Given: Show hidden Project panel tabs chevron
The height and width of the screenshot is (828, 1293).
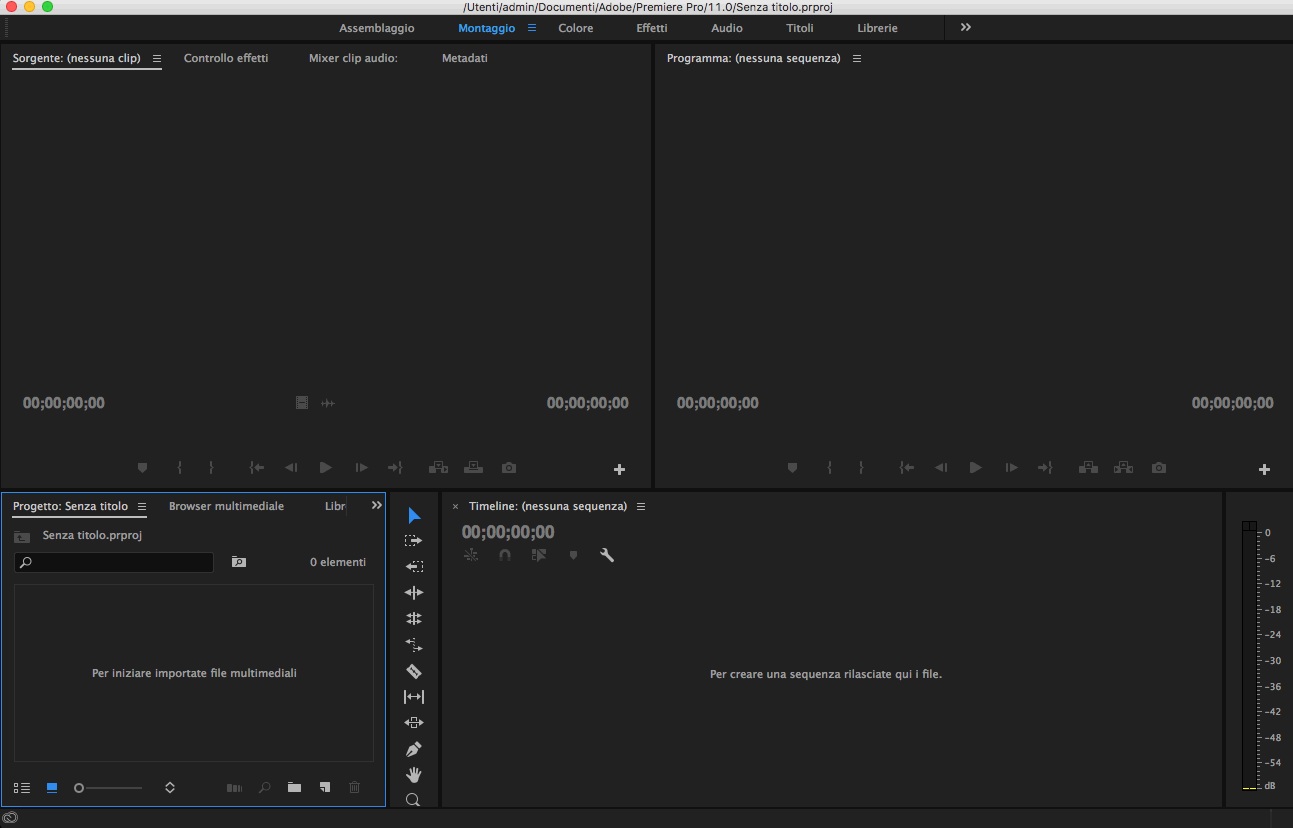Looking at the screenshot, I should pyautogui.click(x=377, y=505).
